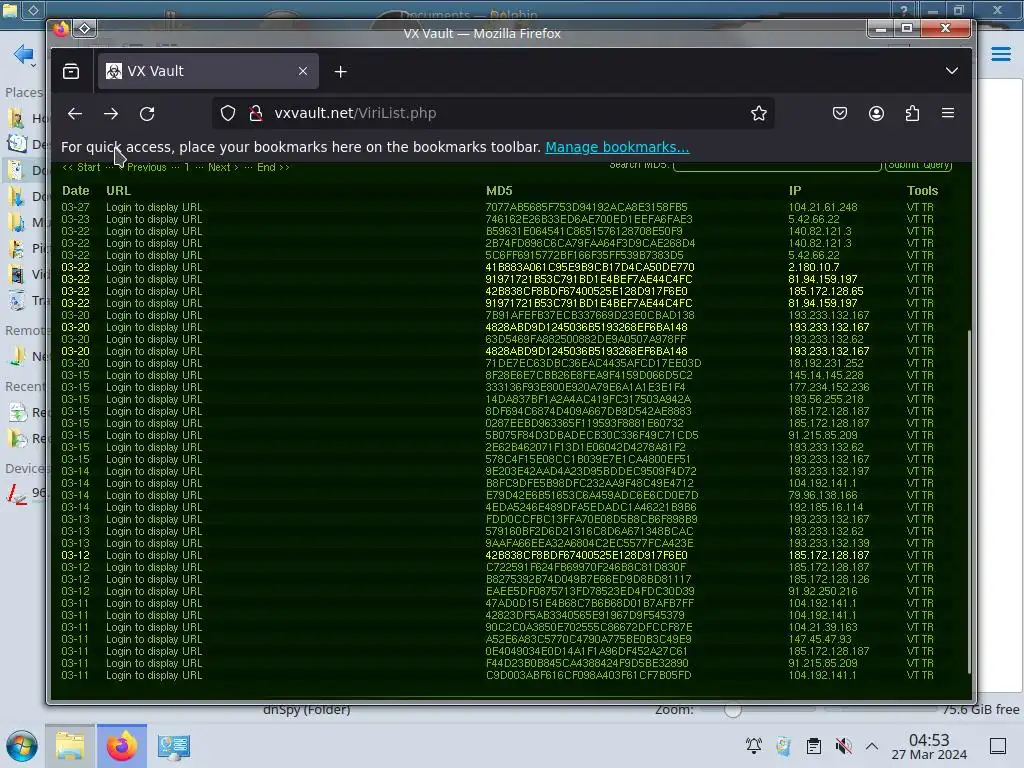Click the insecure connection lock icon
The image size is (1024, 768).
pyautogui.click(x=256, y=114)
